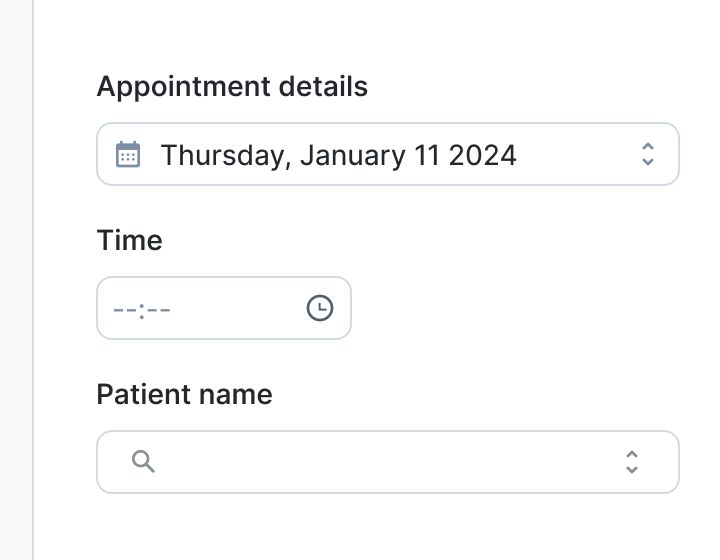Click the Patient name label
Screen dimensions: 720x560
[x=184, y=394]
